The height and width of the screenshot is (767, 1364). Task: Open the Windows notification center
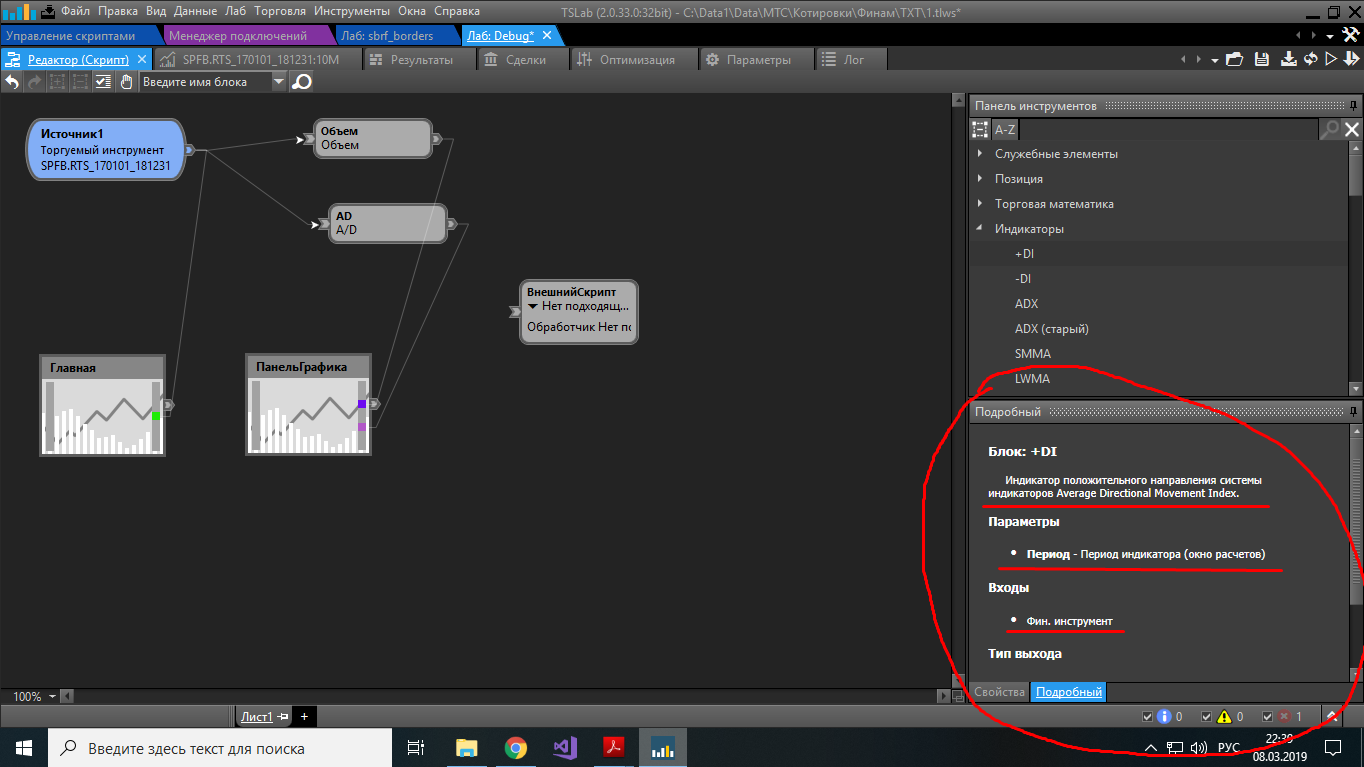1333,747
